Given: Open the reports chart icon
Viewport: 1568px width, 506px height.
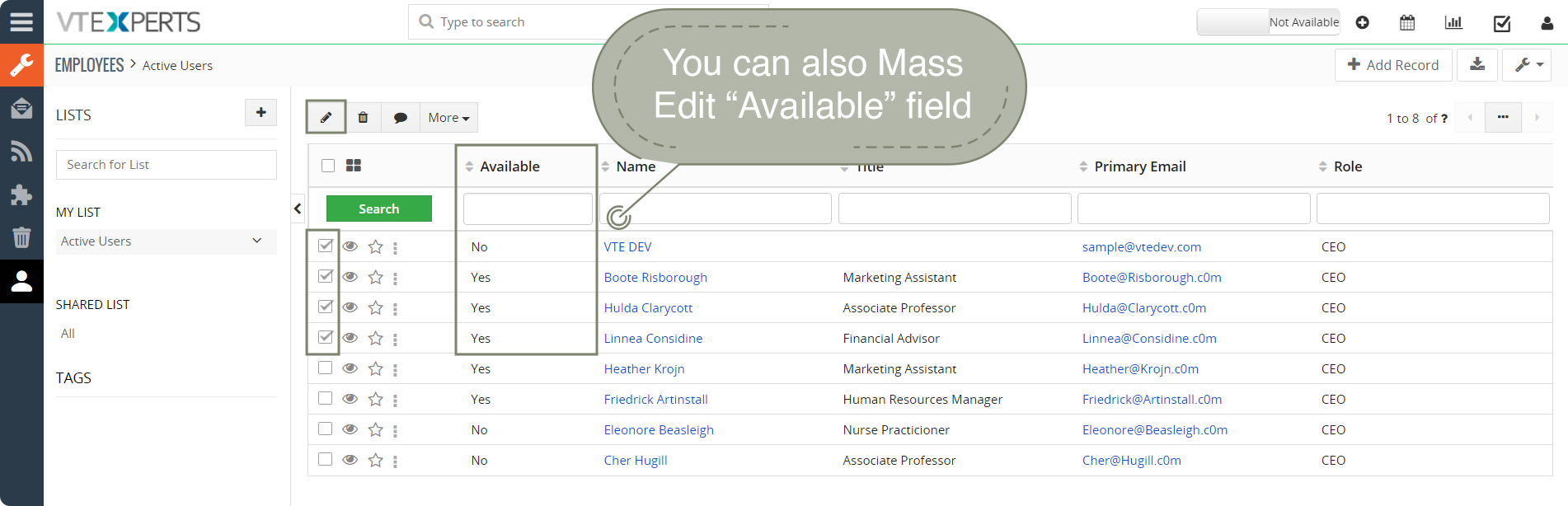Looking at the screenshot, I should pos(1453,22).
